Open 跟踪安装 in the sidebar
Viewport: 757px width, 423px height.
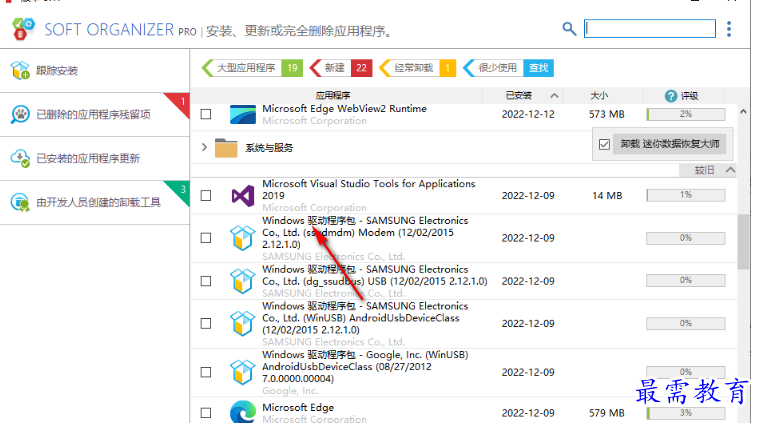(x=95, y=70)
